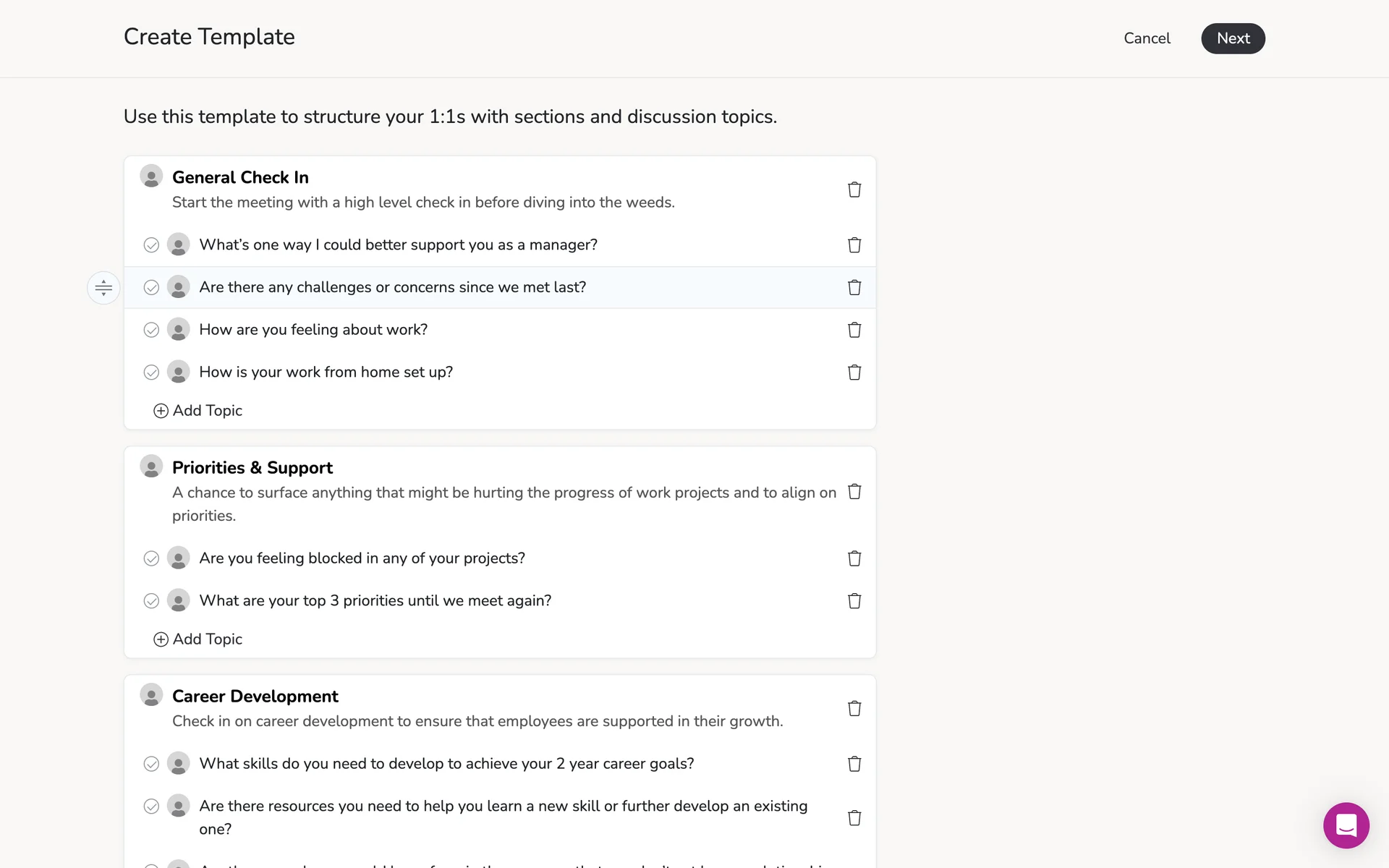The width and height of the screenshot is (1389, 868).
Task: Click the General Check In avatar icon
Action: click(x=151, y=176)
